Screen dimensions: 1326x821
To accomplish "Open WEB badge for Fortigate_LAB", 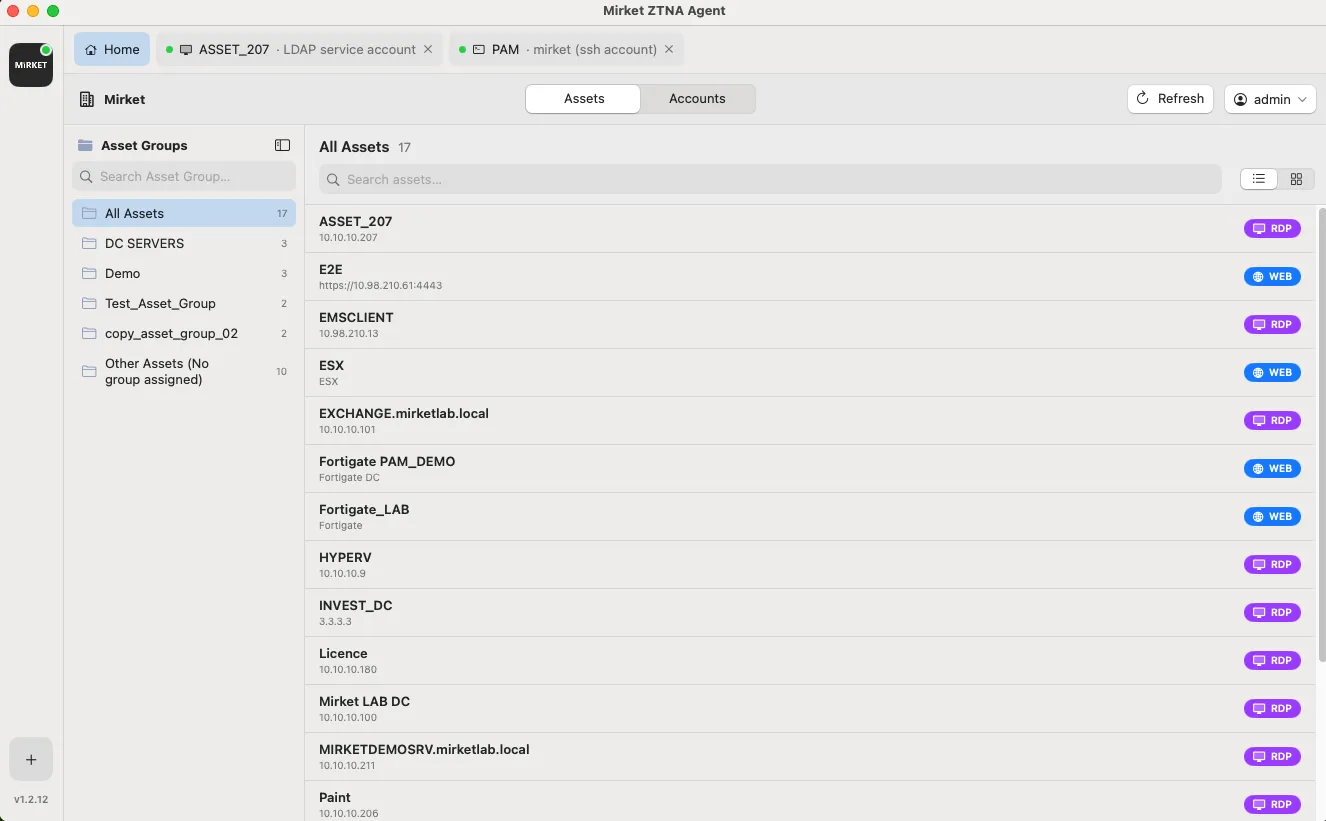I will [x=1272, y=516].
